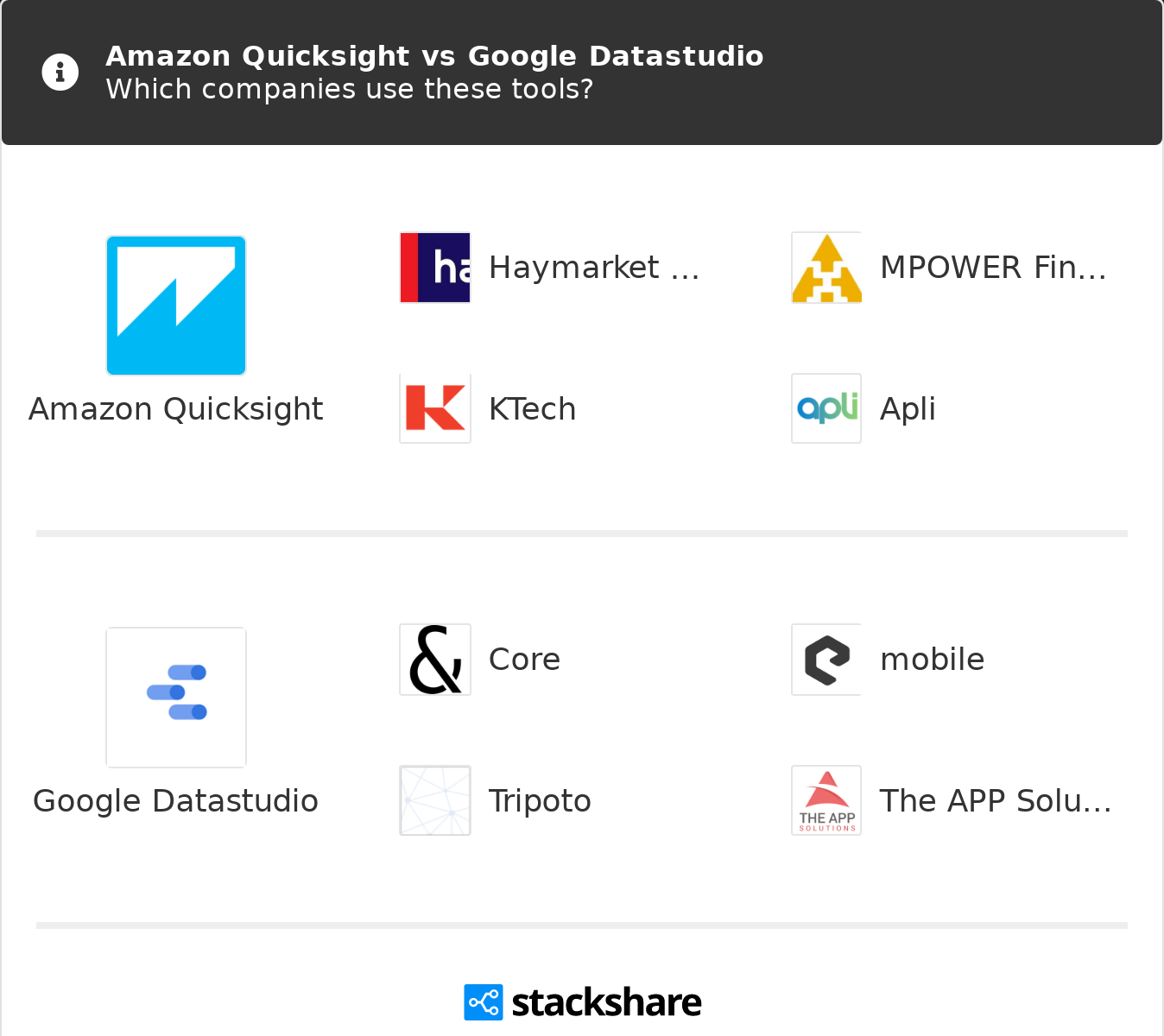Click the title Amazon Quicksight vs Google Datastudio

[x=434, y=56]
